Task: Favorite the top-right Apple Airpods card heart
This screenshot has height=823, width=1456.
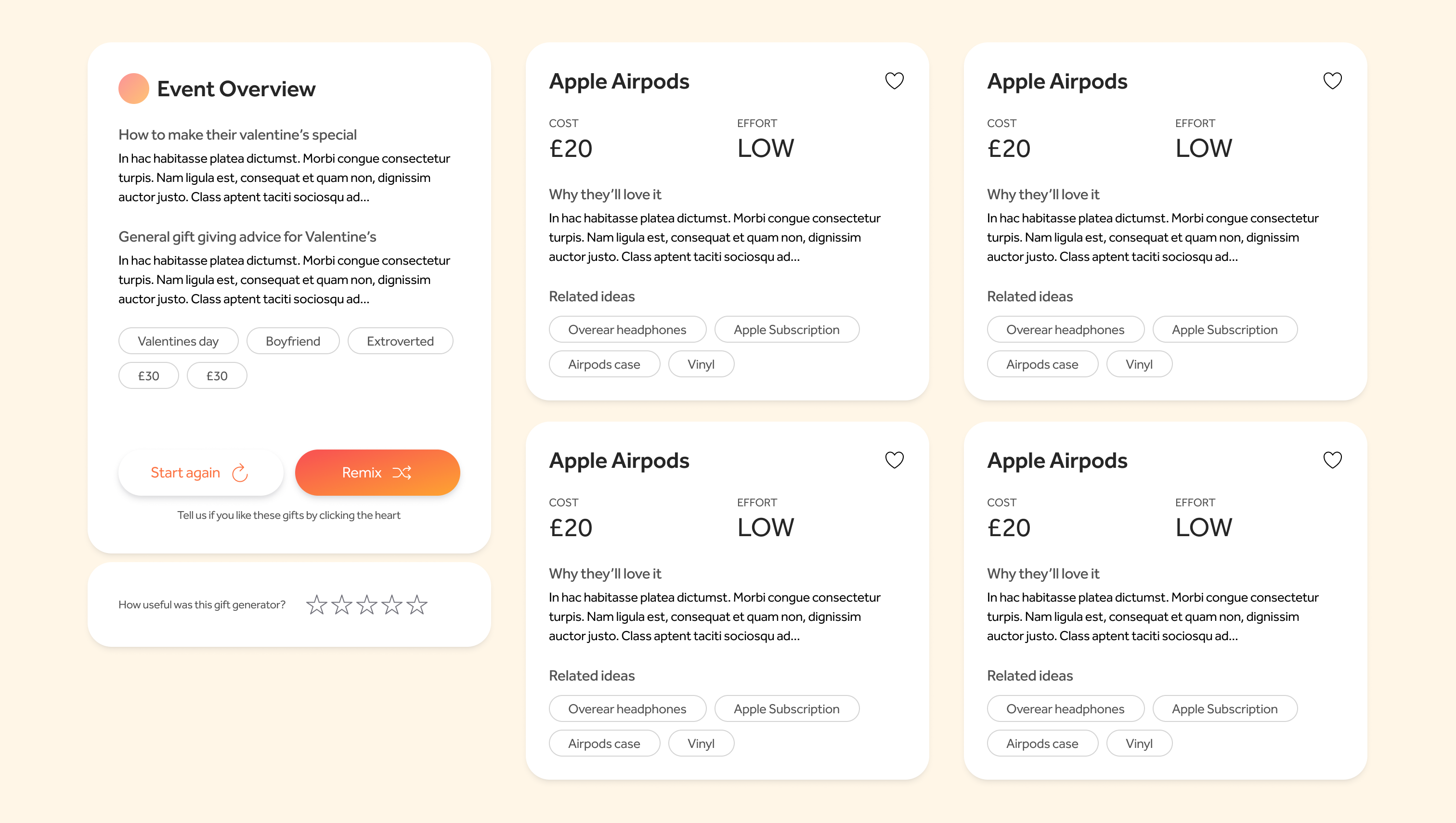Action: 1332,81
